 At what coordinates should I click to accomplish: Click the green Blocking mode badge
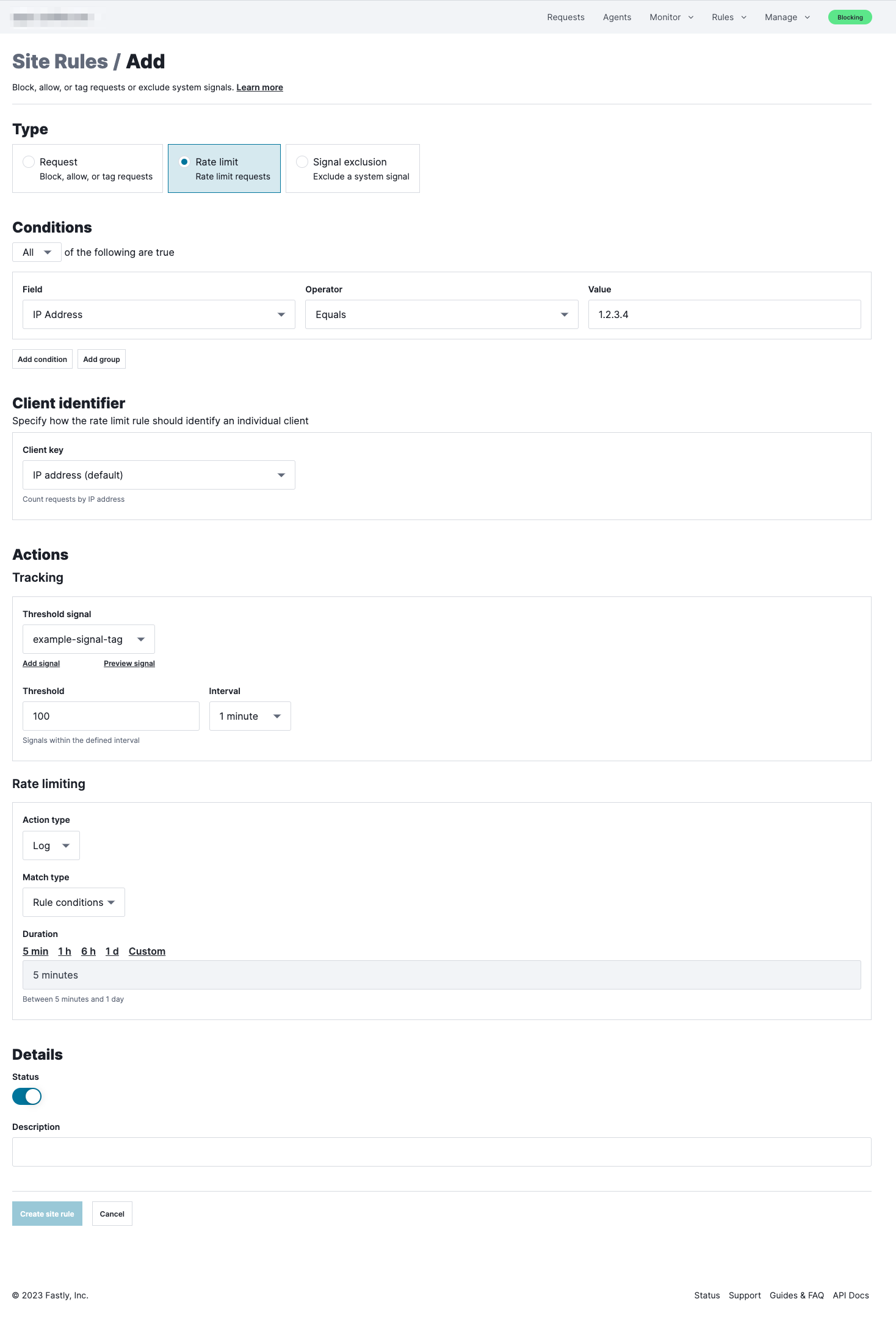850,17
